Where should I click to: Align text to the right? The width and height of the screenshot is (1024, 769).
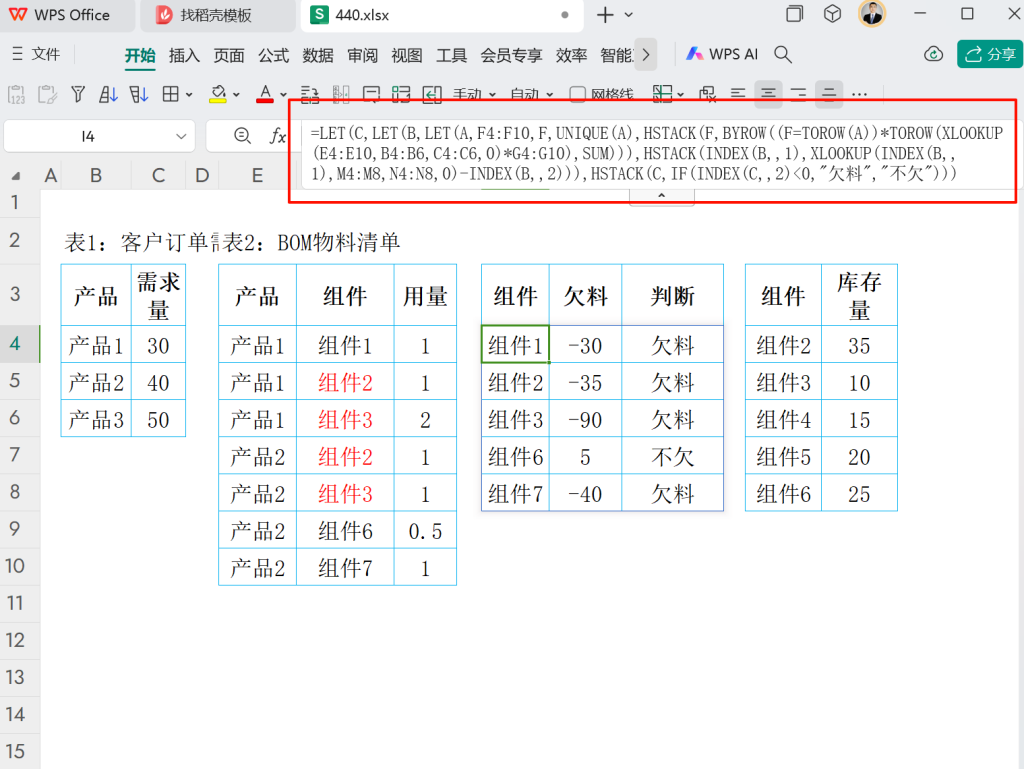[x=799, y=95]
